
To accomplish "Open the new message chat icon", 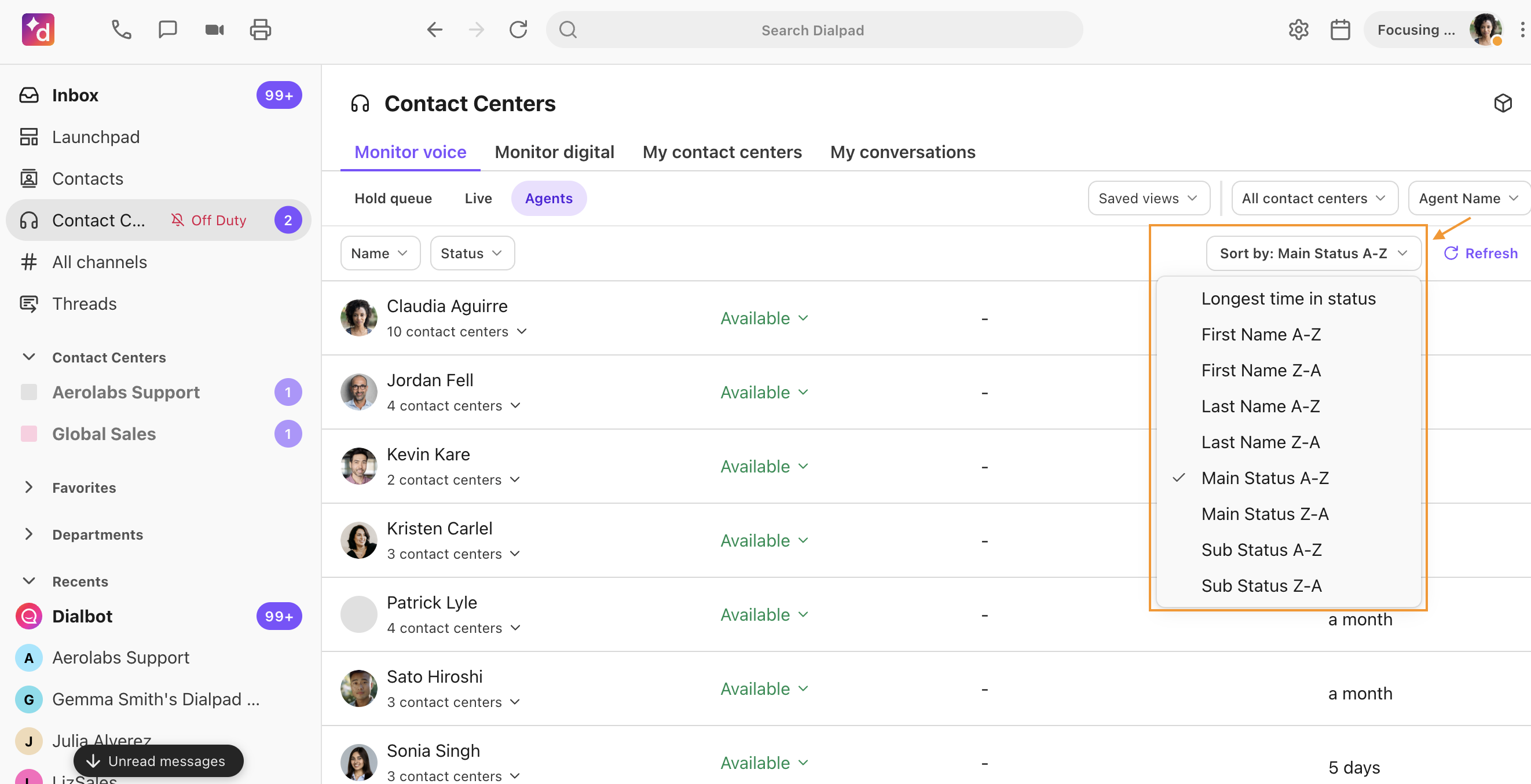I will pos(167,30).
